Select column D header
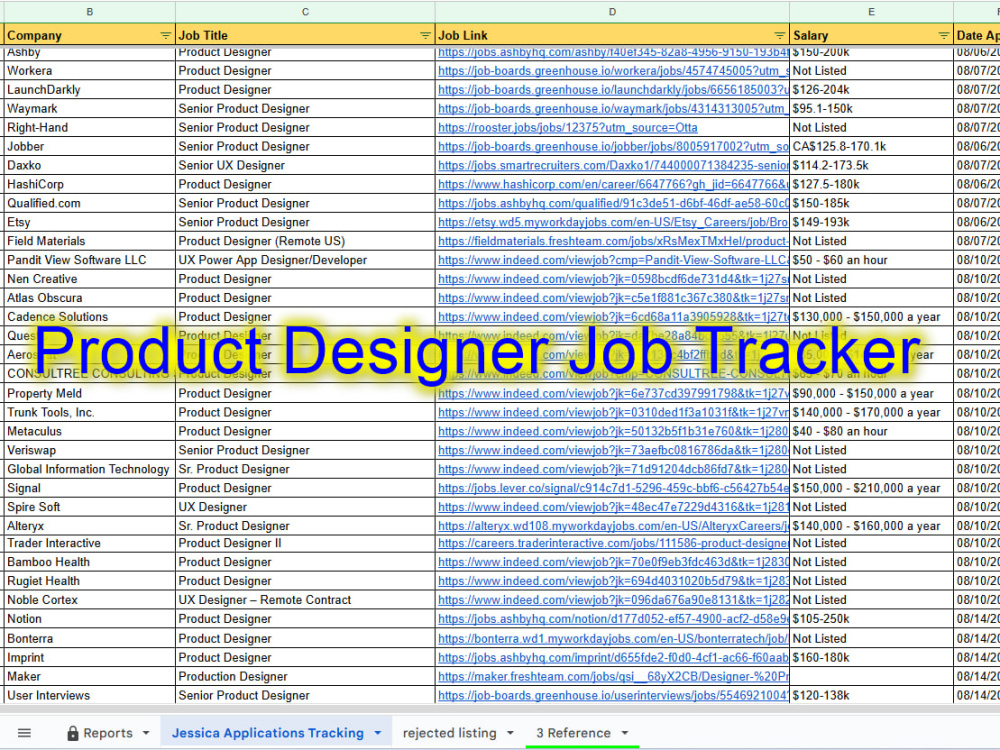 point(612,11)
